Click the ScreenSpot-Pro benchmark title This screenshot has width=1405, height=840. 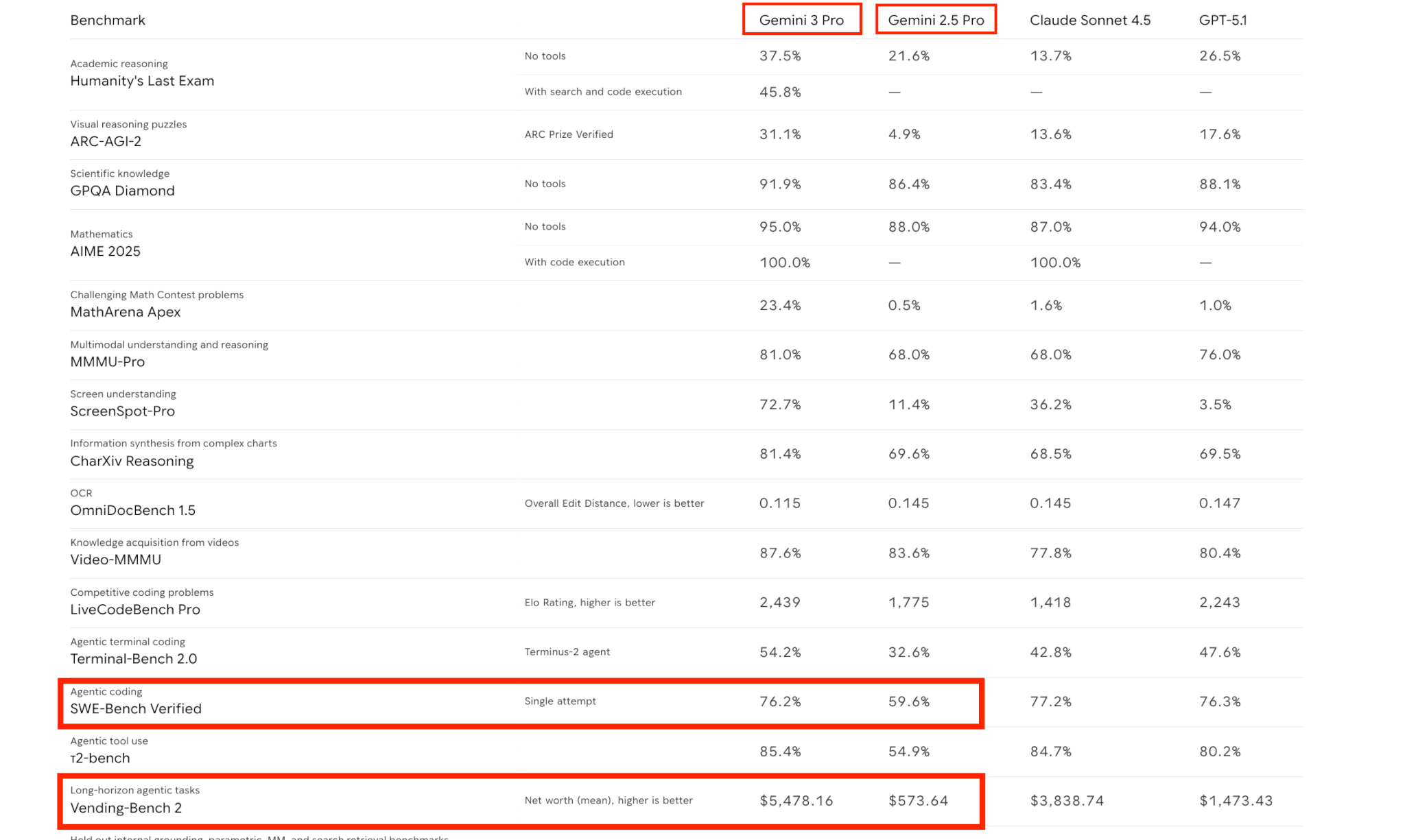coord(122,411)
